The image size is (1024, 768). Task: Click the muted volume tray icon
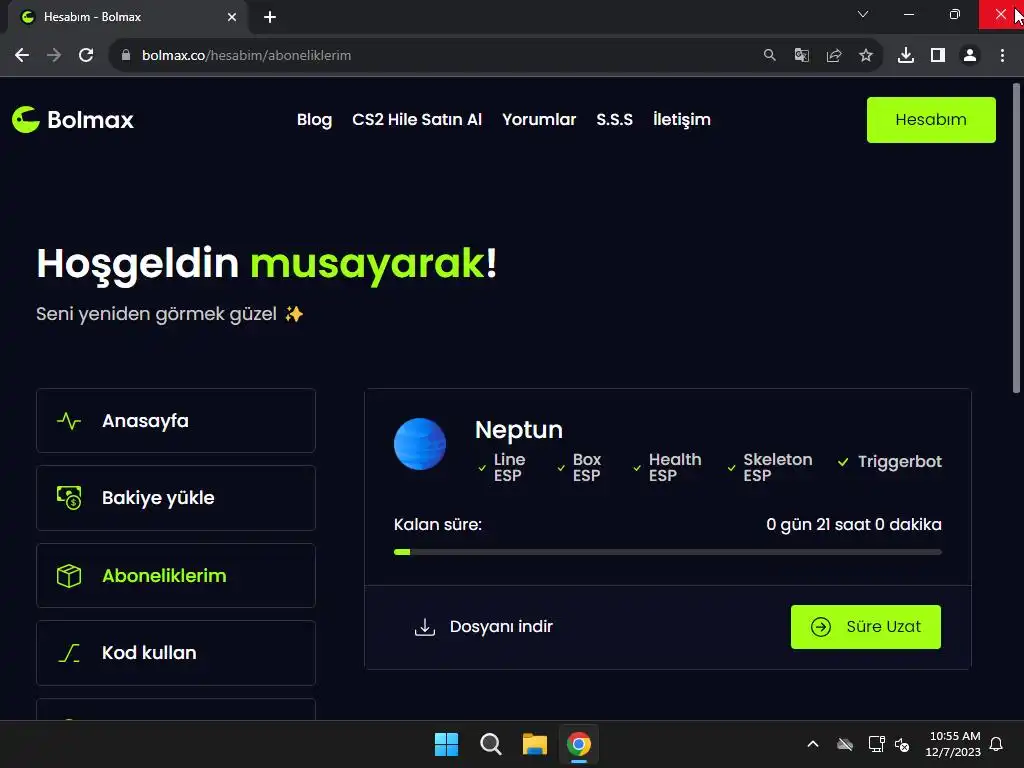[x=902, y=744]
